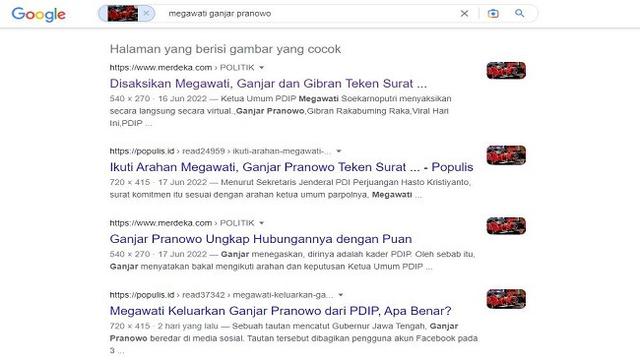Screen dimensions: 640x360
Task: Search by image with the camera icon
Action: tap(493, 13)
